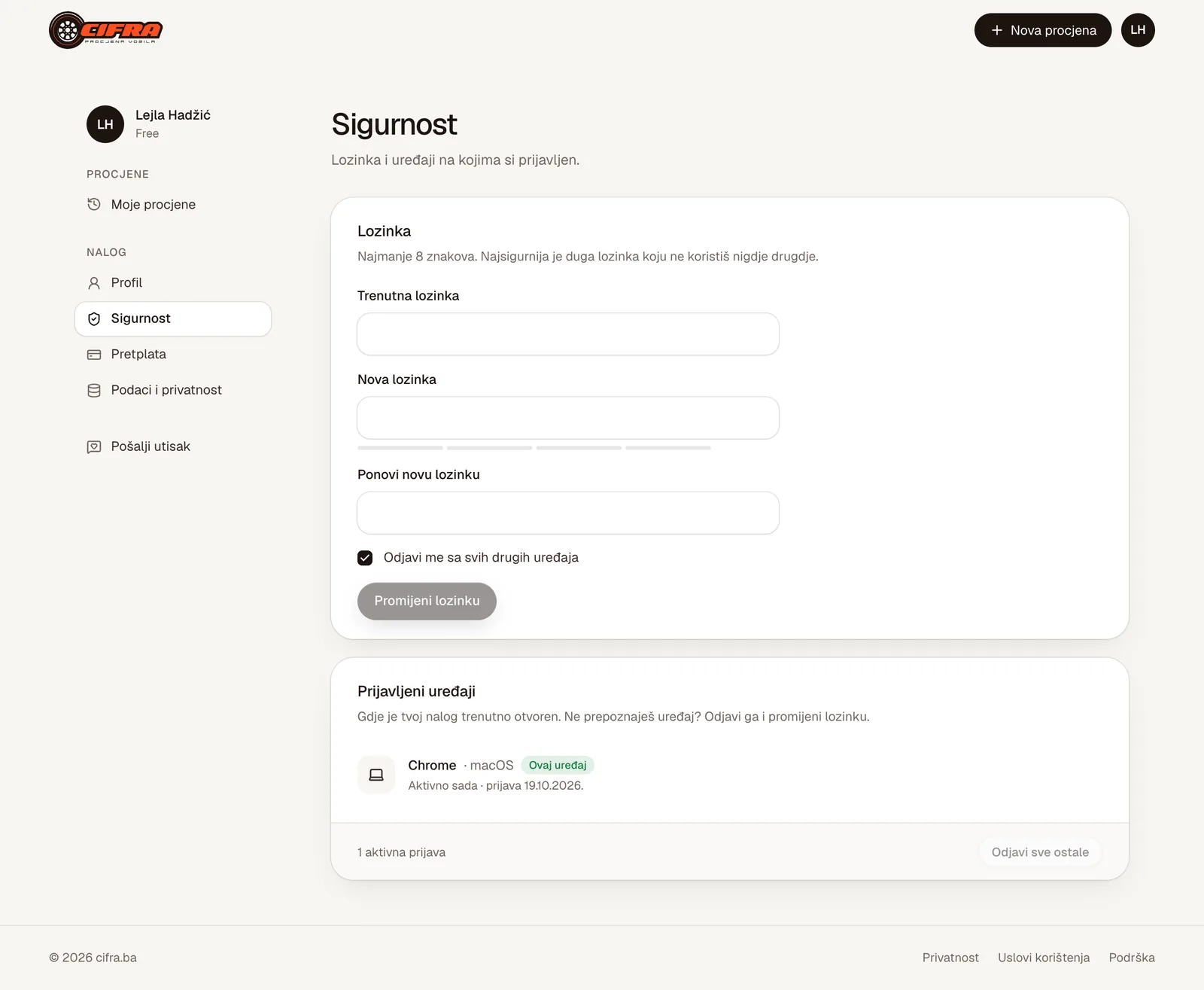Click the Promijeni lozinku button
The width and height of the screenshot is (1204, 990).
pos(427,601)
